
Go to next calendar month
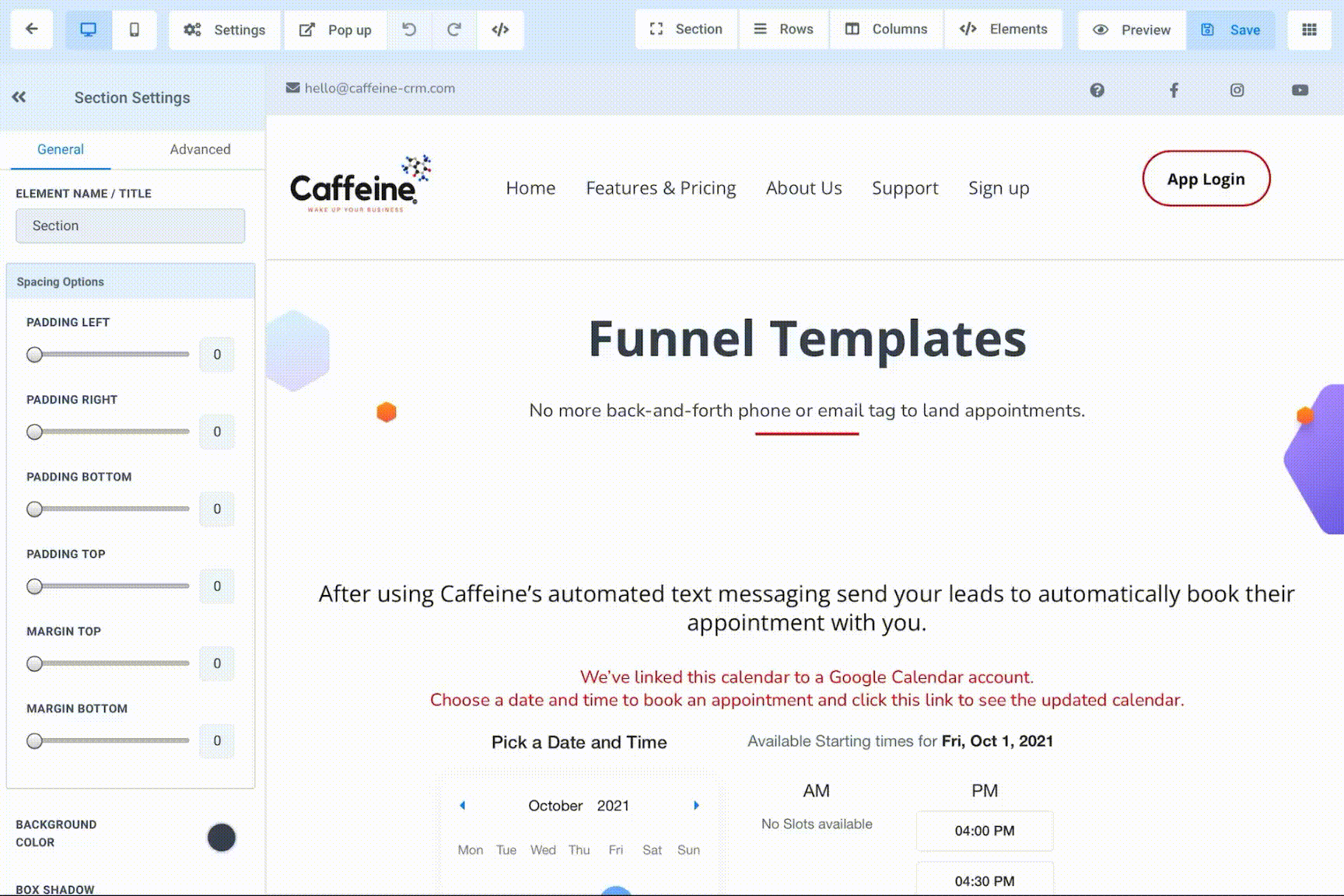tap(696, 805)
